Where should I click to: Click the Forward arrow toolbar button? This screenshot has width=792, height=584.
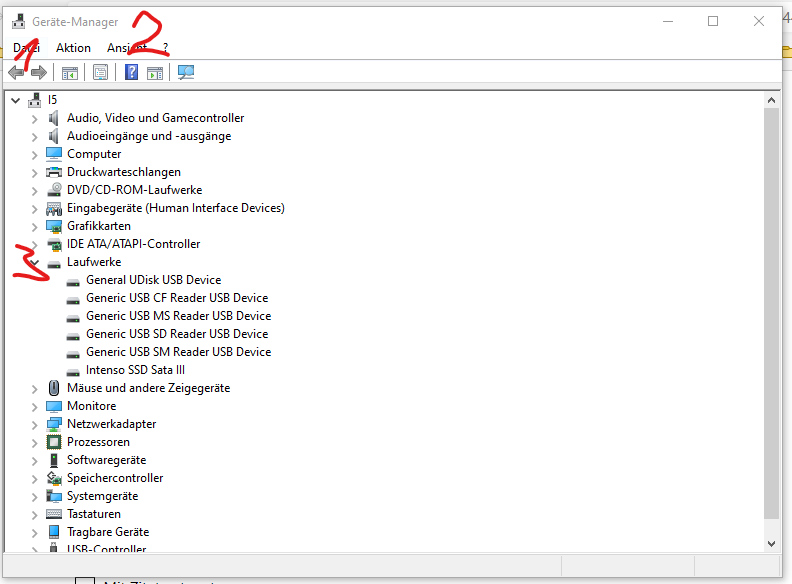39,72
